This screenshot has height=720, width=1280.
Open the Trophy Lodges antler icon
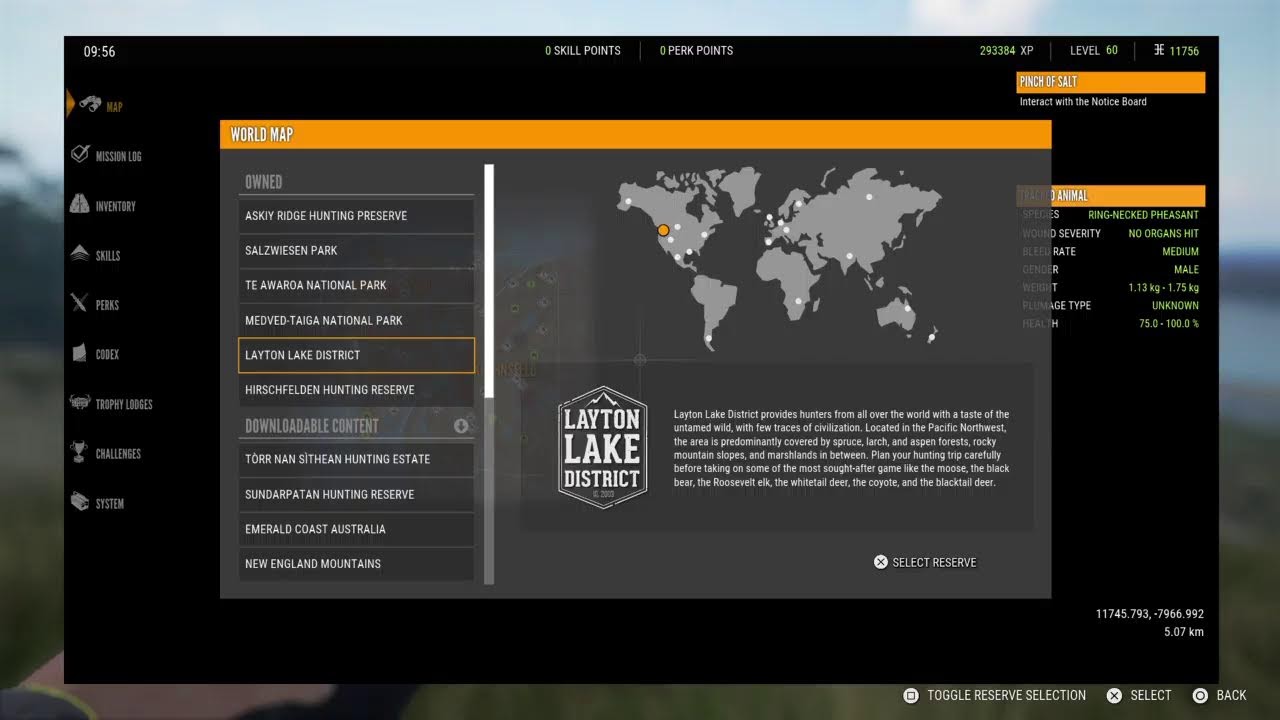click(x=80, y=404)
